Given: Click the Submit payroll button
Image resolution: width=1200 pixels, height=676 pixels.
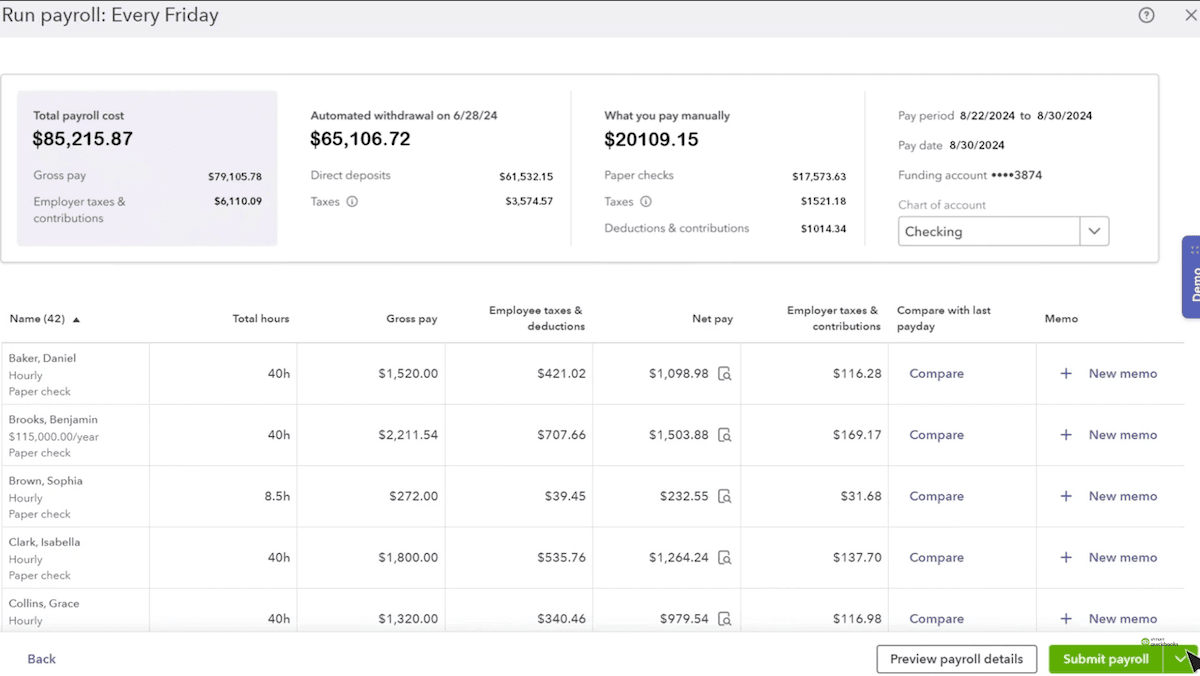Looking at the screenshot, I should click(1105, 659).
